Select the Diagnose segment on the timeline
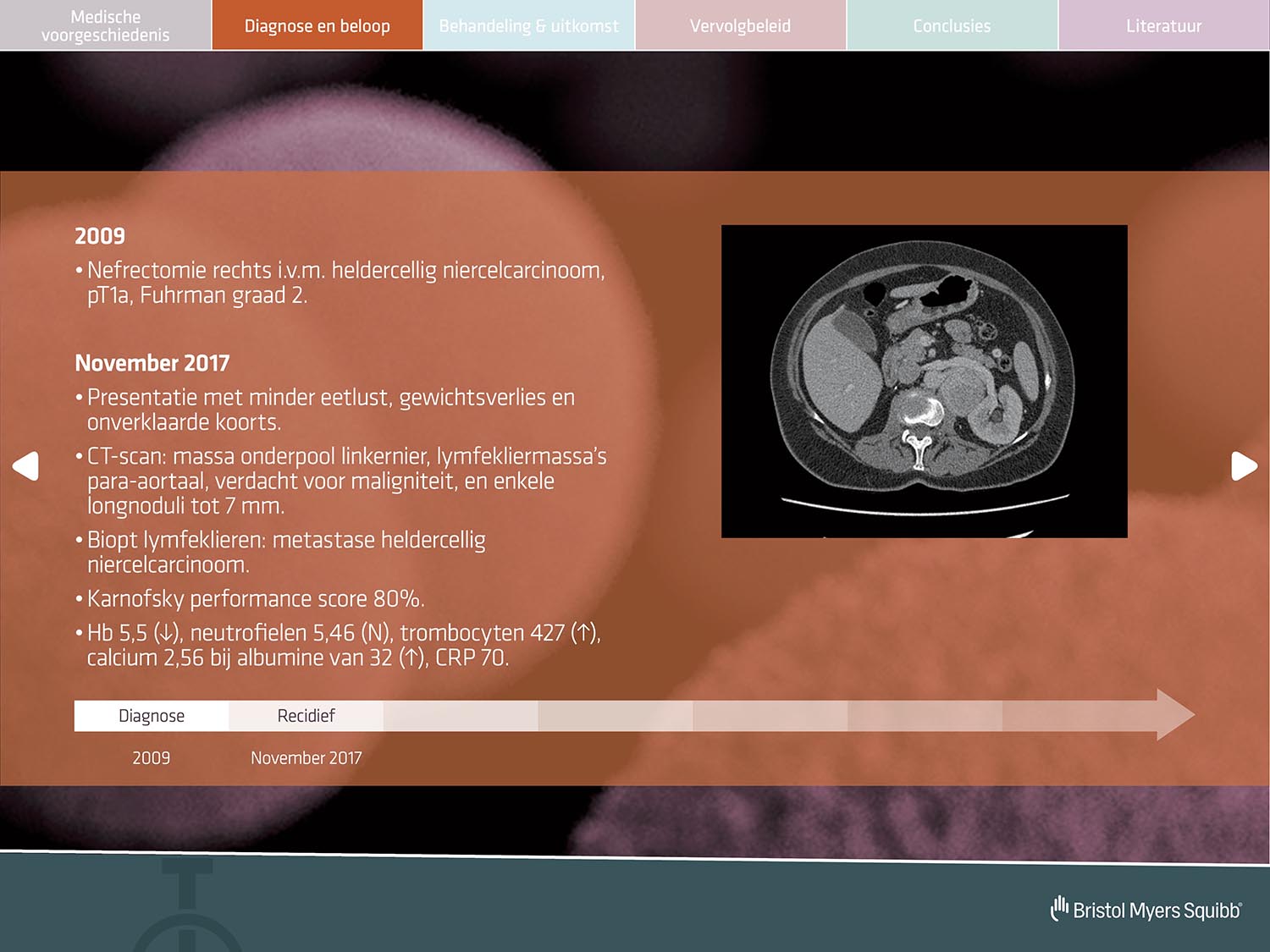1270x952 pixels. point(152,716)
